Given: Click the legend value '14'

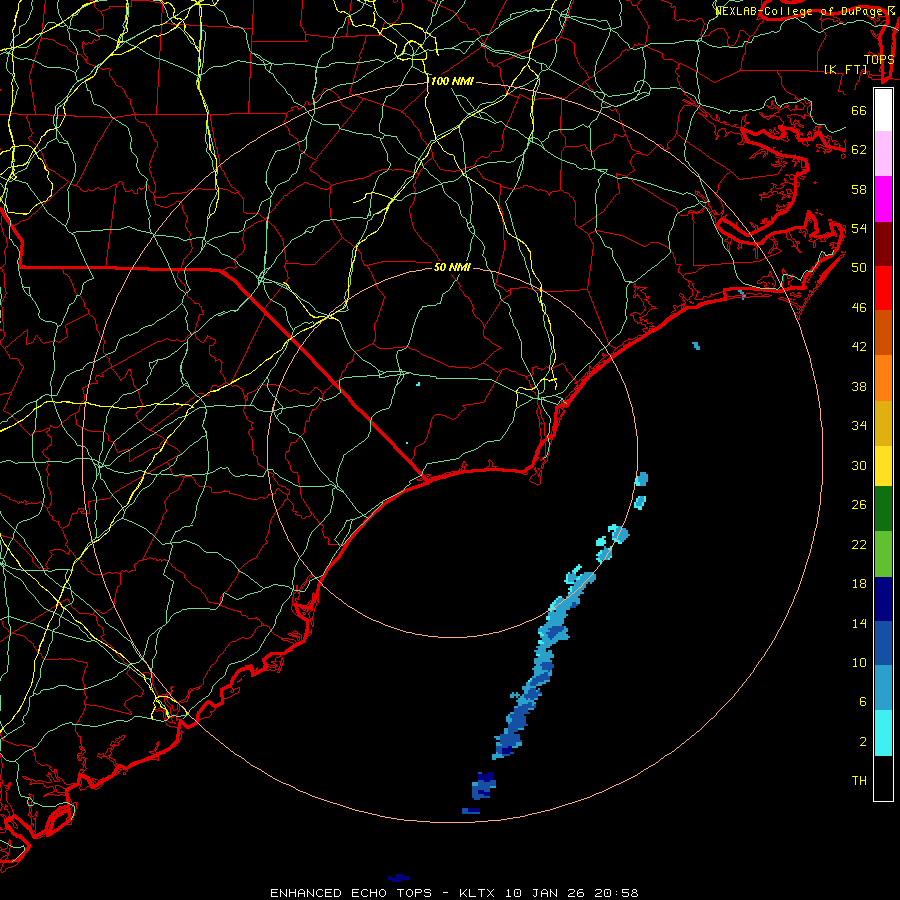Looking at the screenshot, I should (859, 623).
